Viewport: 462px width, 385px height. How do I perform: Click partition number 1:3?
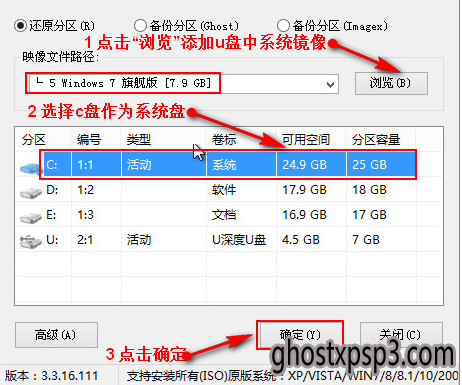85,215
